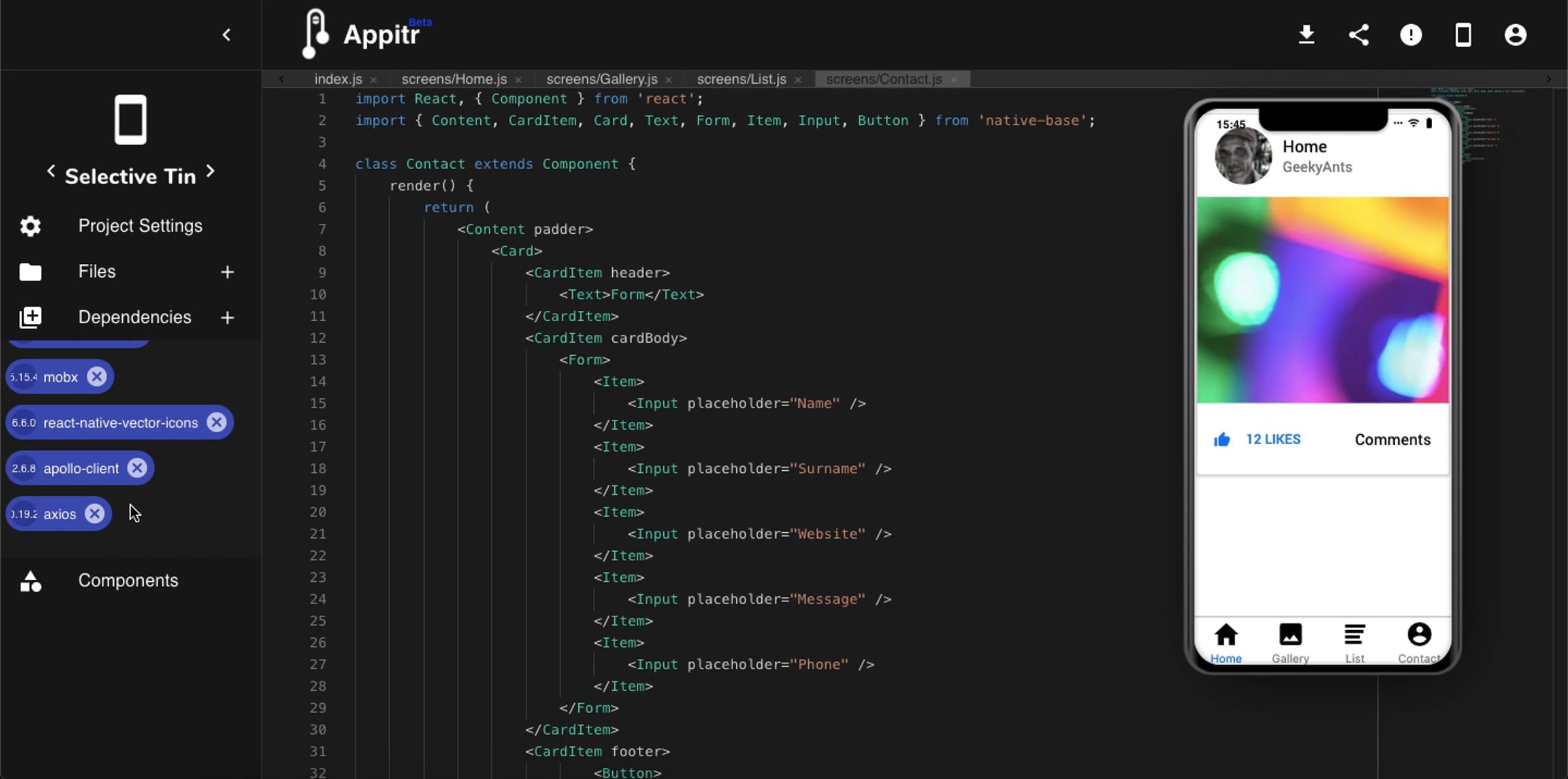Image resolution: width=1568 pixels, height=779 pixels.
Task: Select the axios dependency chip
Action: coord(59,514)
